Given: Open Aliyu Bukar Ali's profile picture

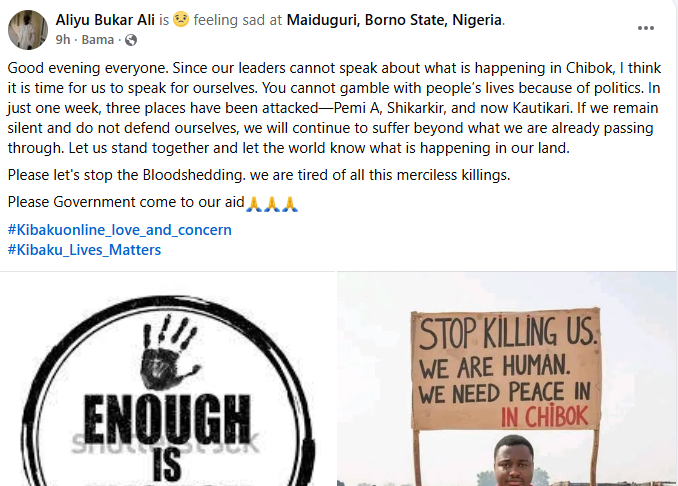Looking at the screenshot, I should pos(28,30).
